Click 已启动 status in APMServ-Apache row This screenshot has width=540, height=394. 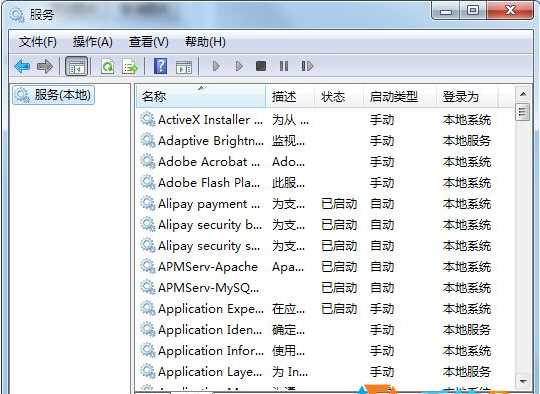tap(339, 267)
